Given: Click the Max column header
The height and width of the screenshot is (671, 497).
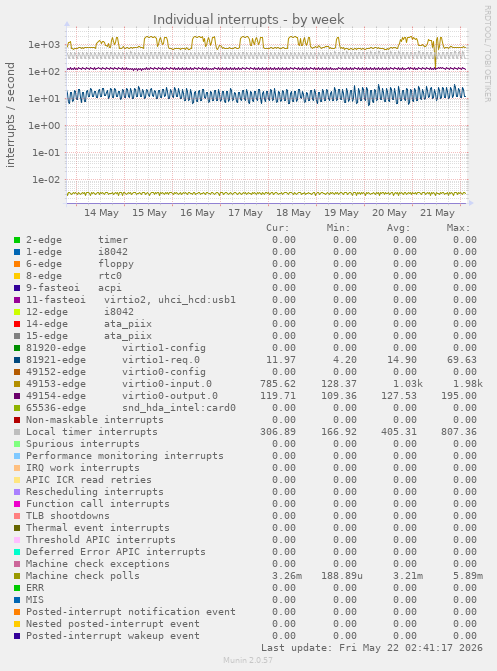Looking at the screenshot, I should coord(458,228).
